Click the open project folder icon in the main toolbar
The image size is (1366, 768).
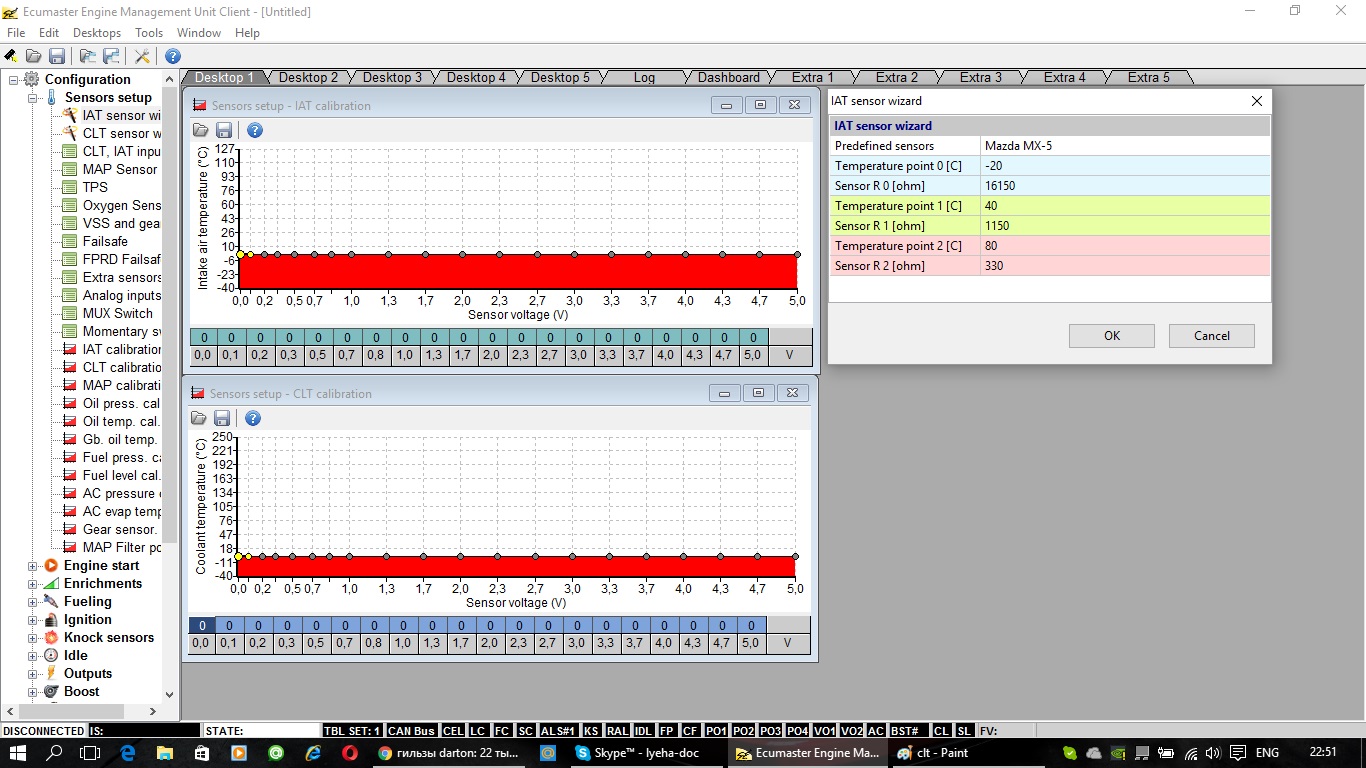[x=34, y=56]
